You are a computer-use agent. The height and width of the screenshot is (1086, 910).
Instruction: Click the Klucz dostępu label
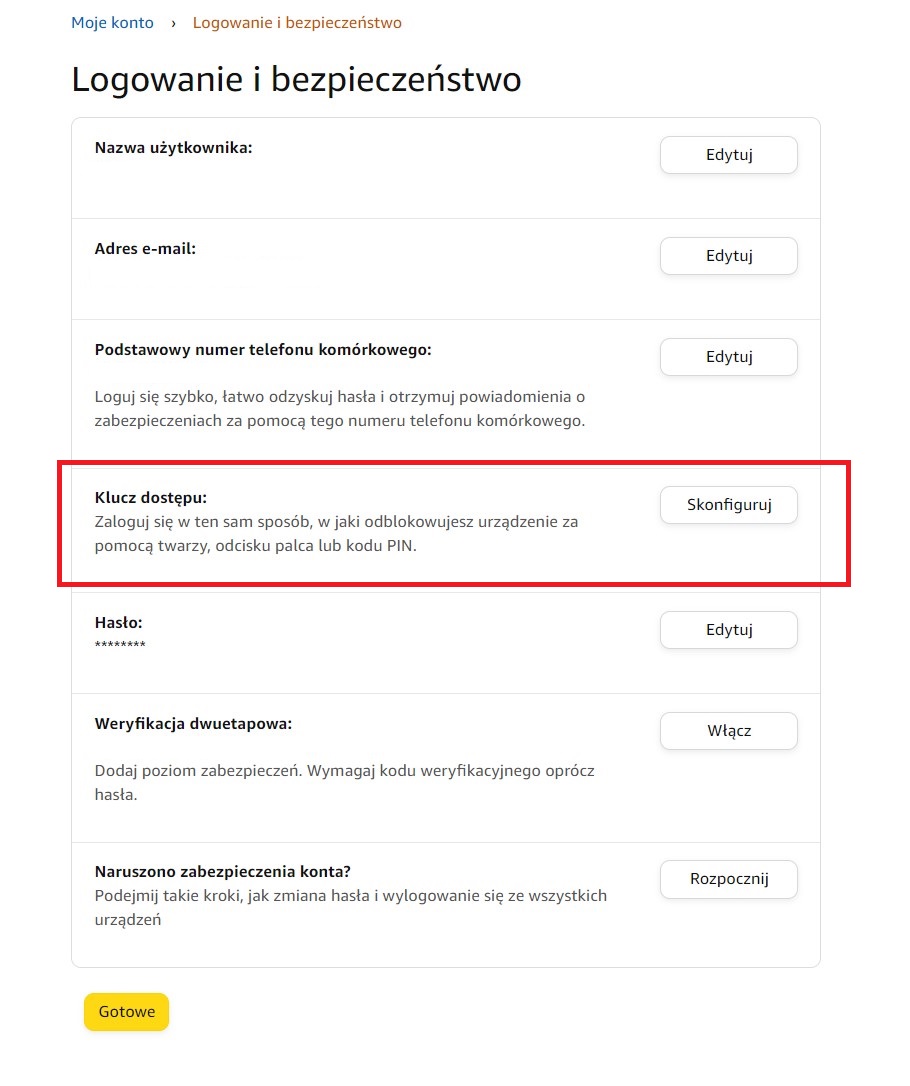point(151,497)
